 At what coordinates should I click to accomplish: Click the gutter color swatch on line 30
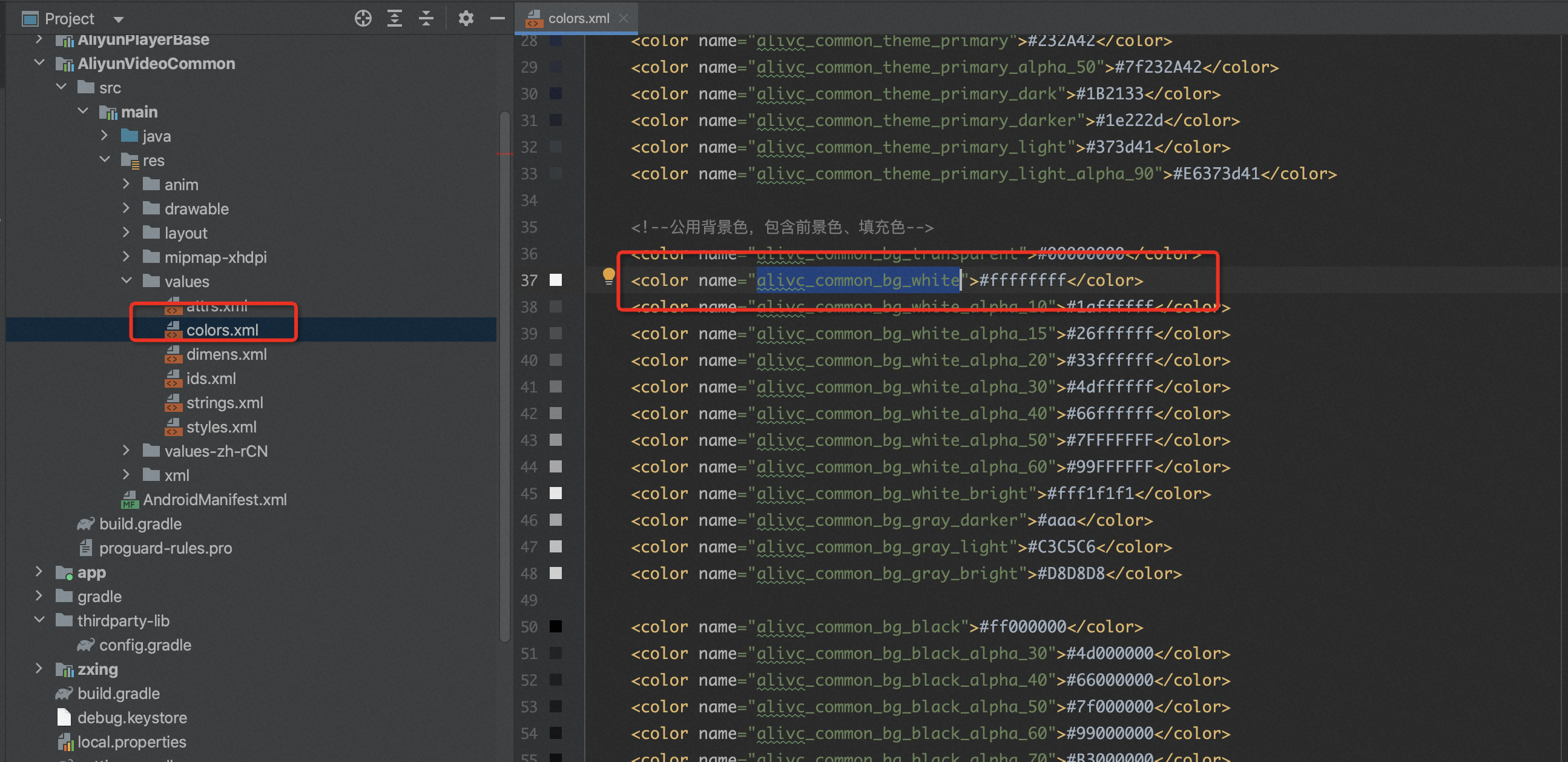[x=556, y=93]
